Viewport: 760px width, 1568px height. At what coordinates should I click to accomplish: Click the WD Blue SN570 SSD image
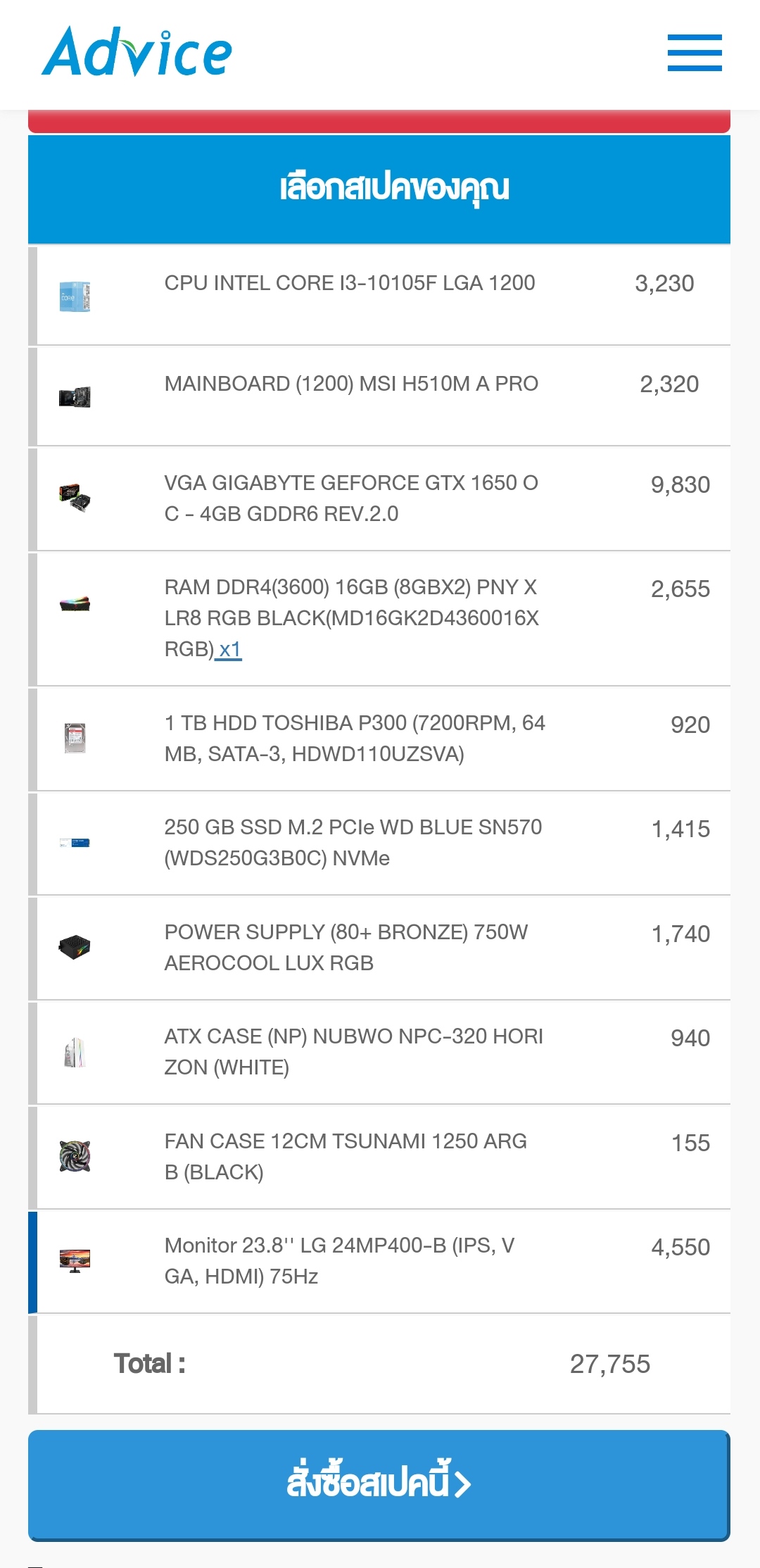pyautogui.click(x=75, y=843)
